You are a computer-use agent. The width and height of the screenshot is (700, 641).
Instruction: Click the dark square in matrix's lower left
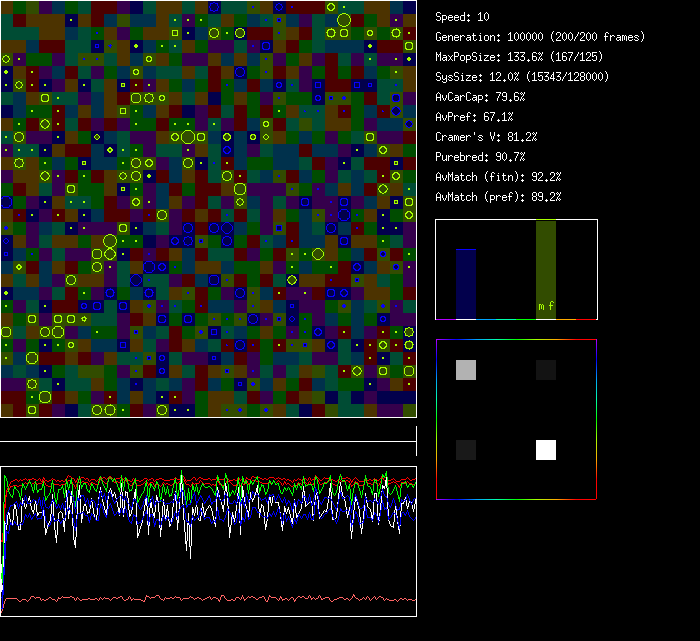(x=466, y=450)
